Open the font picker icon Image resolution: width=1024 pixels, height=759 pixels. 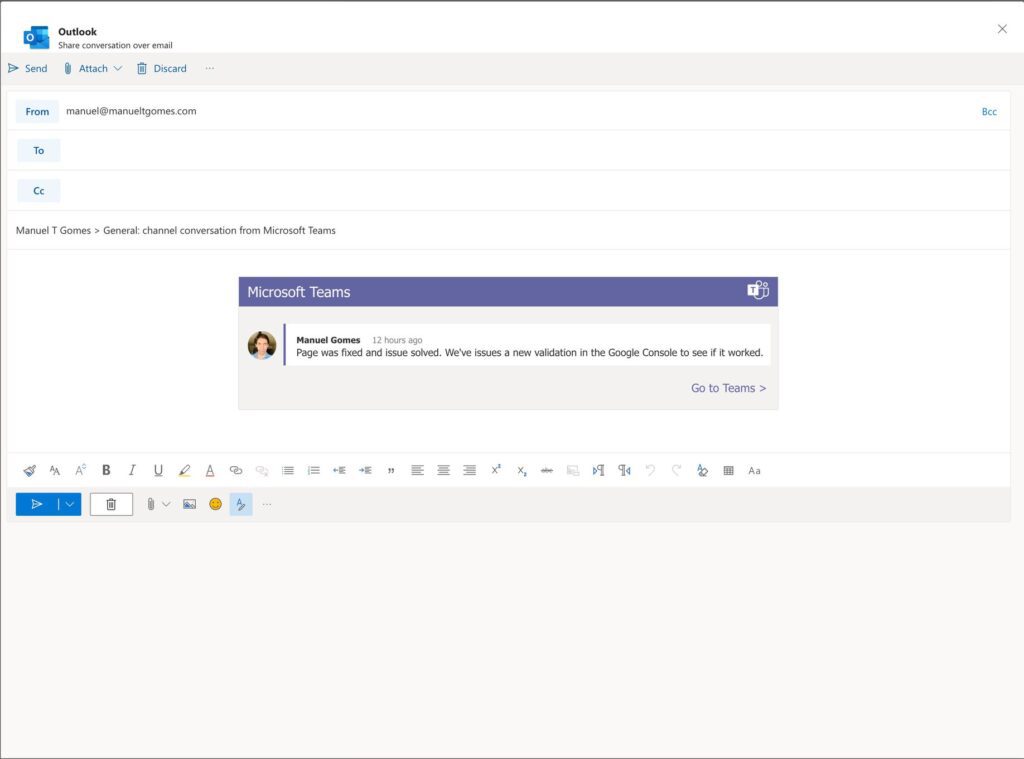click(x=55, y=470)
